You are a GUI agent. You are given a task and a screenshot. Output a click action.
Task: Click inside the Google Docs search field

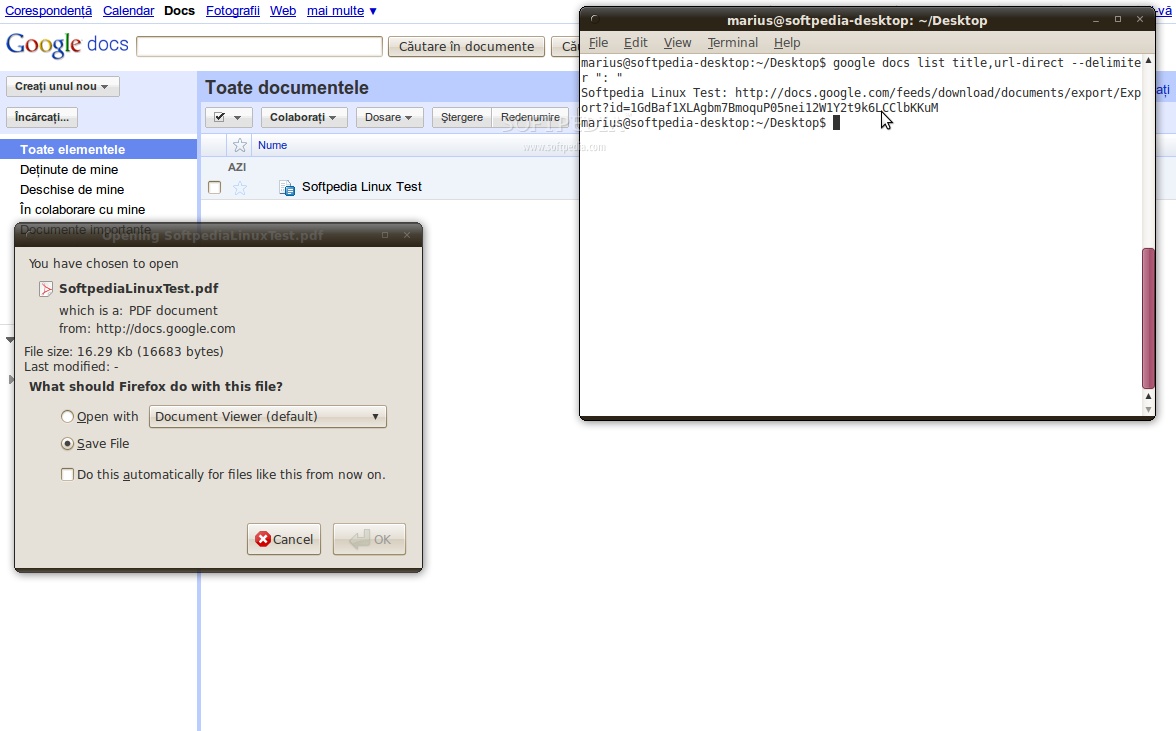point(260,46)
